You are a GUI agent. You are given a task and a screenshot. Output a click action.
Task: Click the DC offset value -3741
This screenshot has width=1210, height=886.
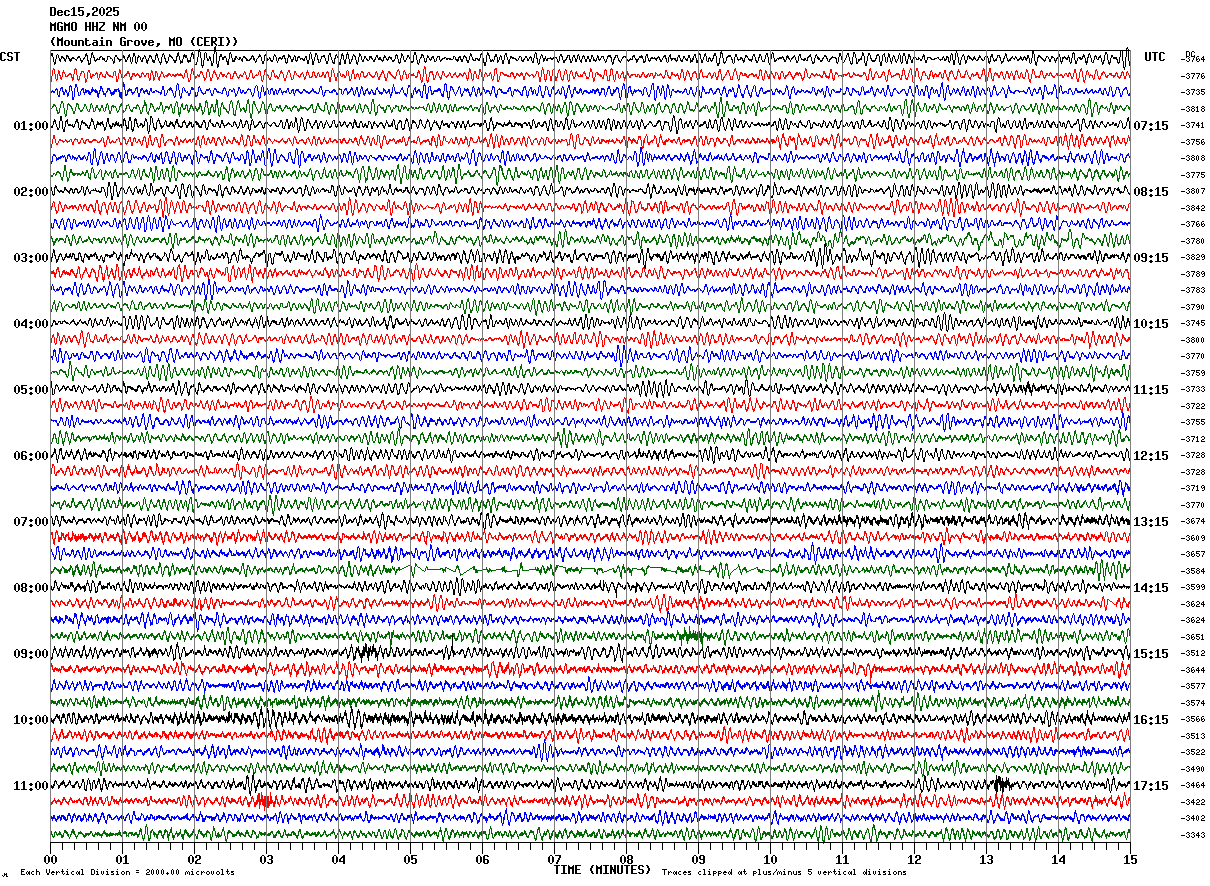(1193, 125)
